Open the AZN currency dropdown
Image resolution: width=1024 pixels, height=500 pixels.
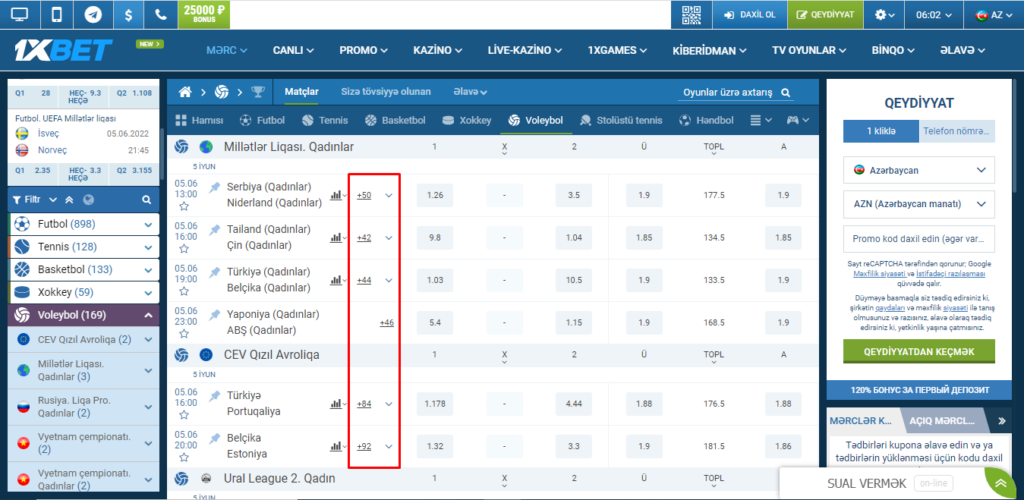pyautogui.click(x=919, y=204)
